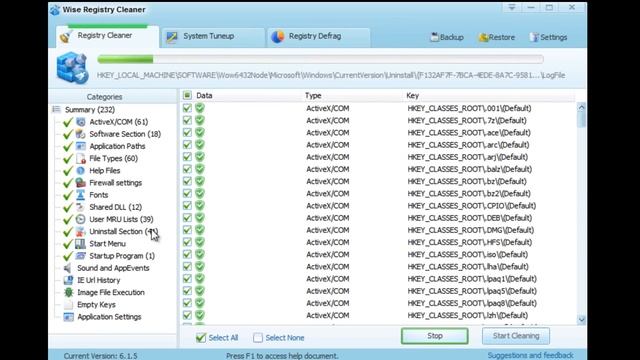Click the Restore button label
The height and width of the screenshot is (360, 640).
coord(502,37)
